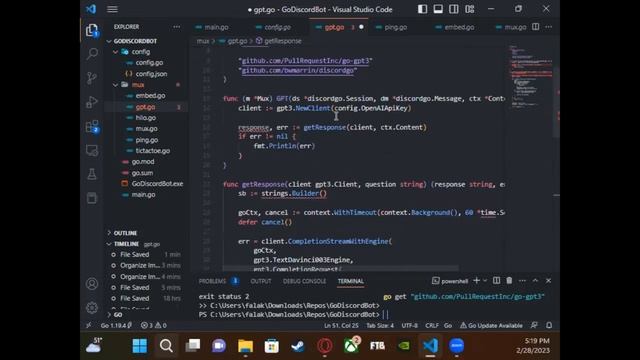Image resolution: width=640 pixels, height=360 pixels.
Task: Open the Run and Debug view
Action: (92, 102)
